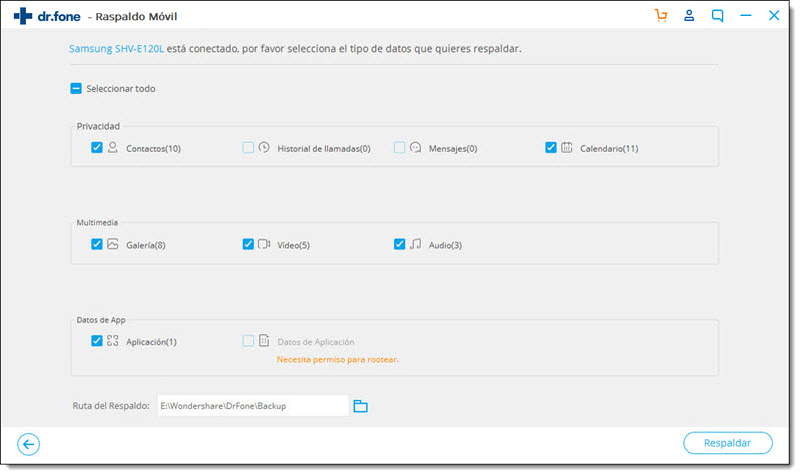
Task: Click the dr.fone logo
Action: click(x=47, y=16)
